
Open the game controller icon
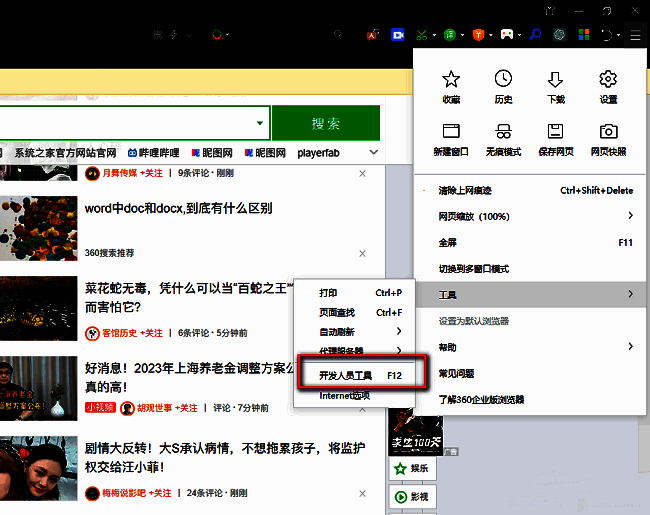[x=507, y=34]
